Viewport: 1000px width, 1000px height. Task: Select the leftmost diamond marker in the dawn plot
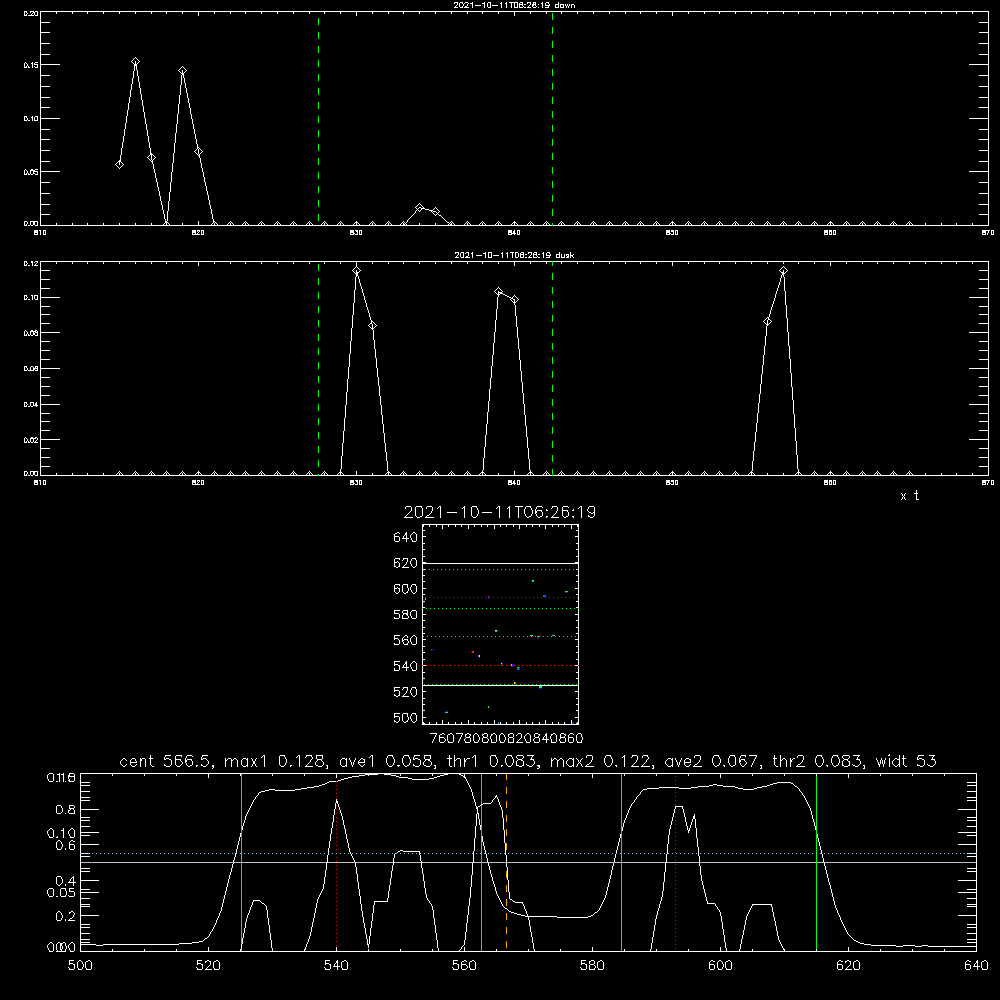point(119,165)
